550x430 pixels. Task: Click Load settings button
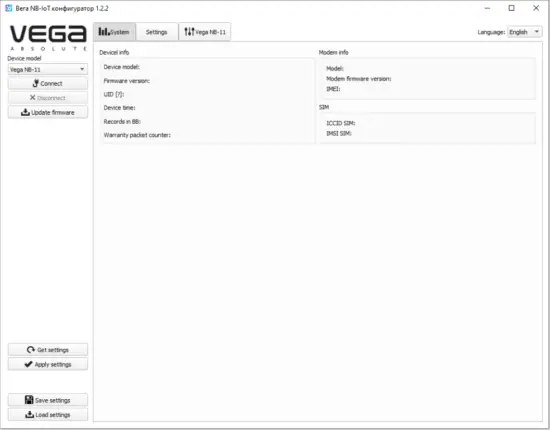click(x=48, y=415)
